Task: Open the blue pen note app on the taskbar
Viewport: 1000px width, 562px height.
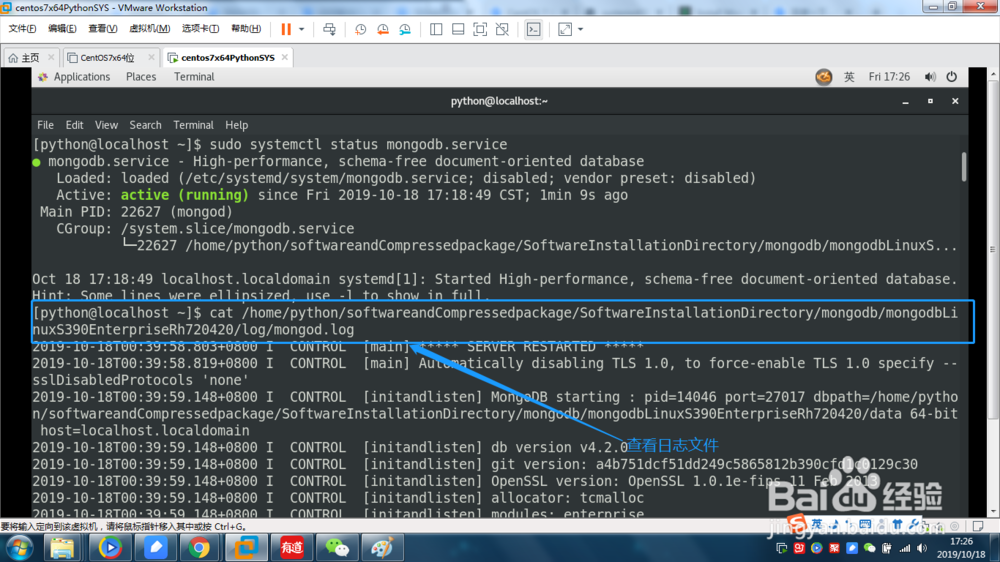Action: pyautogui.click(x=155, y=548)
